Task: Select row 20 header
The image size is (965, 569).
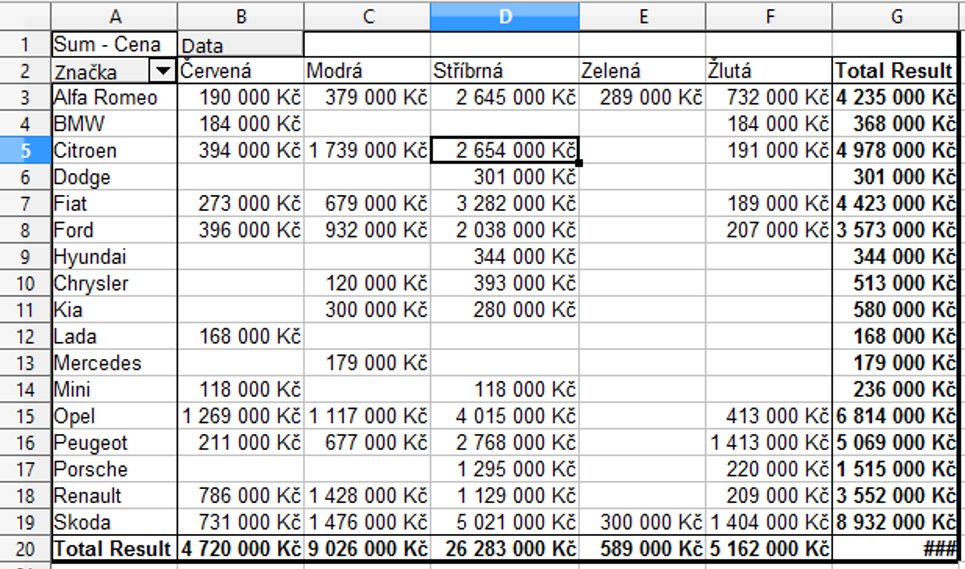Action: 25,549
